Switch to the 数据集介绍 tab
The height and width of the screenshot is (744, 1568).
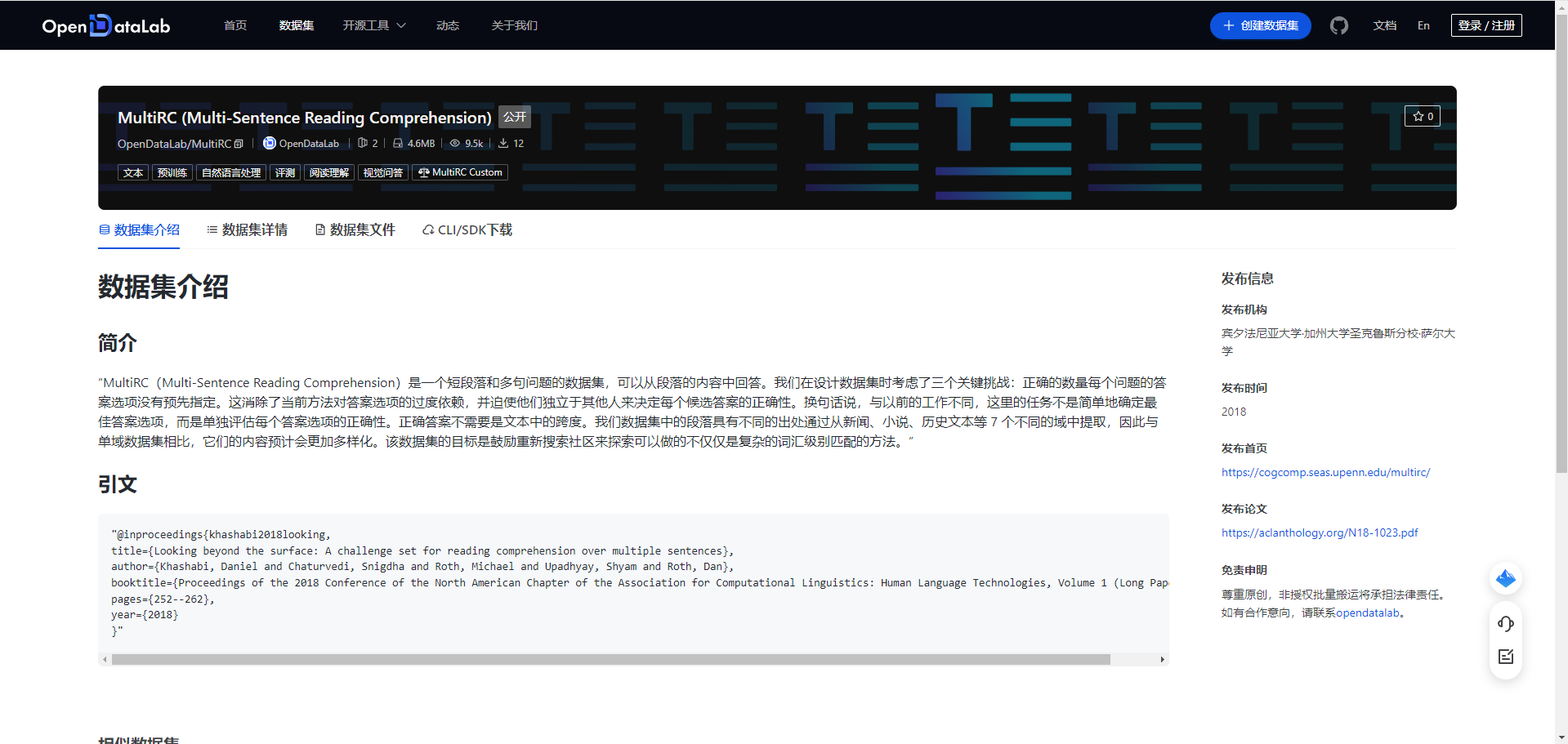click(139, 230)
